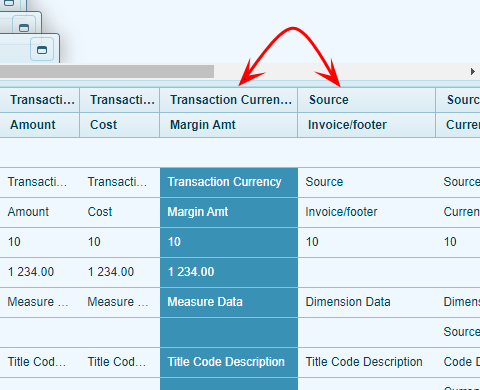Screen dimensions: 480x390
Task: Click the Margin Amt header cell
Action: point(229,125)
